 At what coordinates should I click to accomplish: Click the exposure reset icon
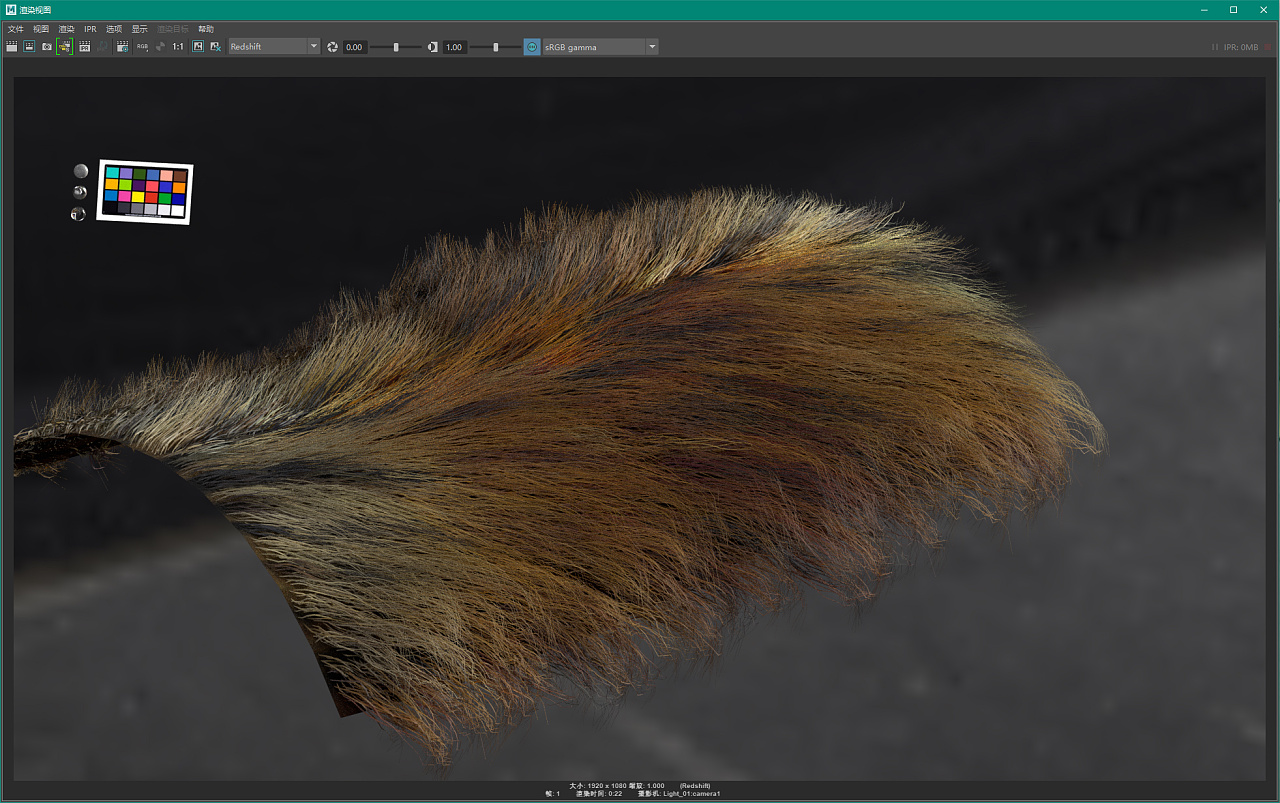333,47
